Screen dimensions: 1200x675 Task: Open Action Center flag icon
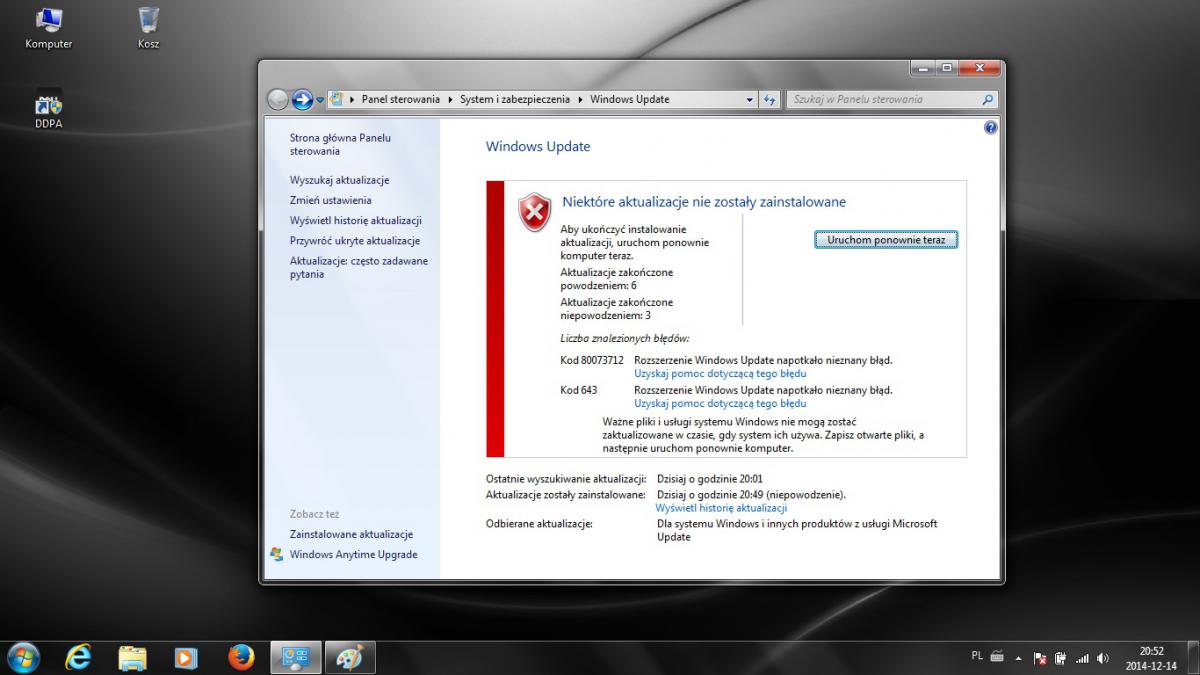[1040, 658]
